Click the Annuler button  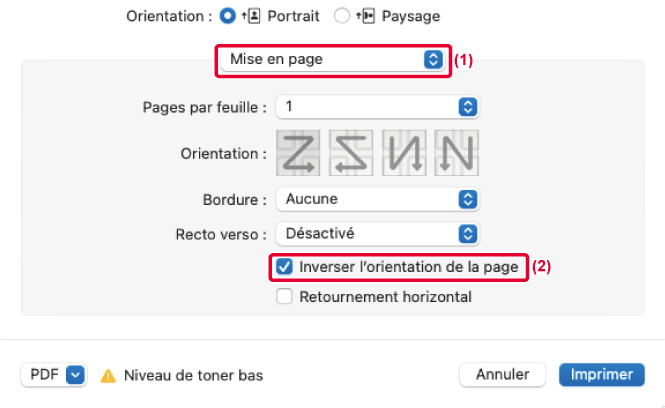point(502,375)
